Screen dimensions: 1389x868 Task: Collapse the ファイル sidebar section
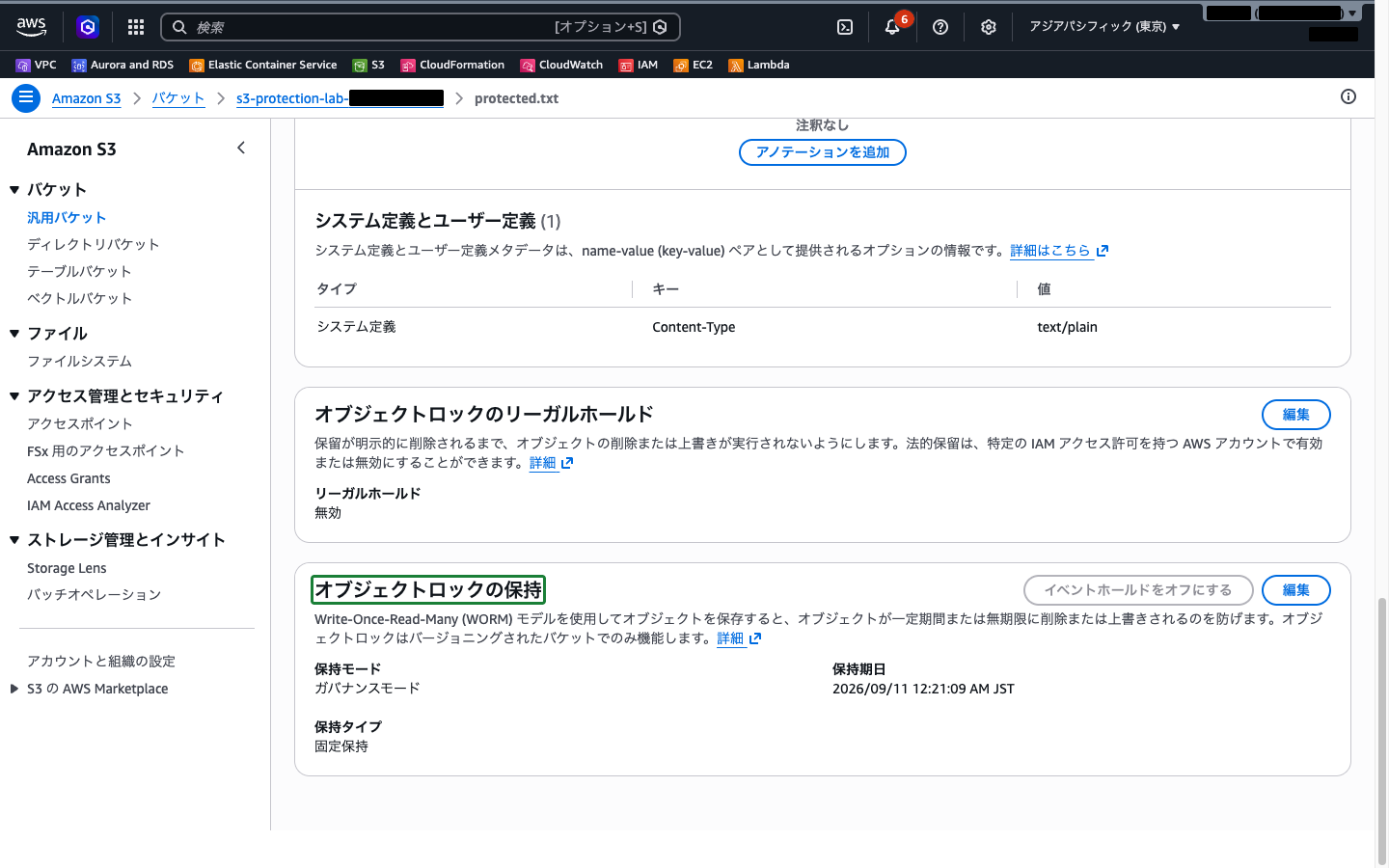pyautogui.click(x=14, y=334)
